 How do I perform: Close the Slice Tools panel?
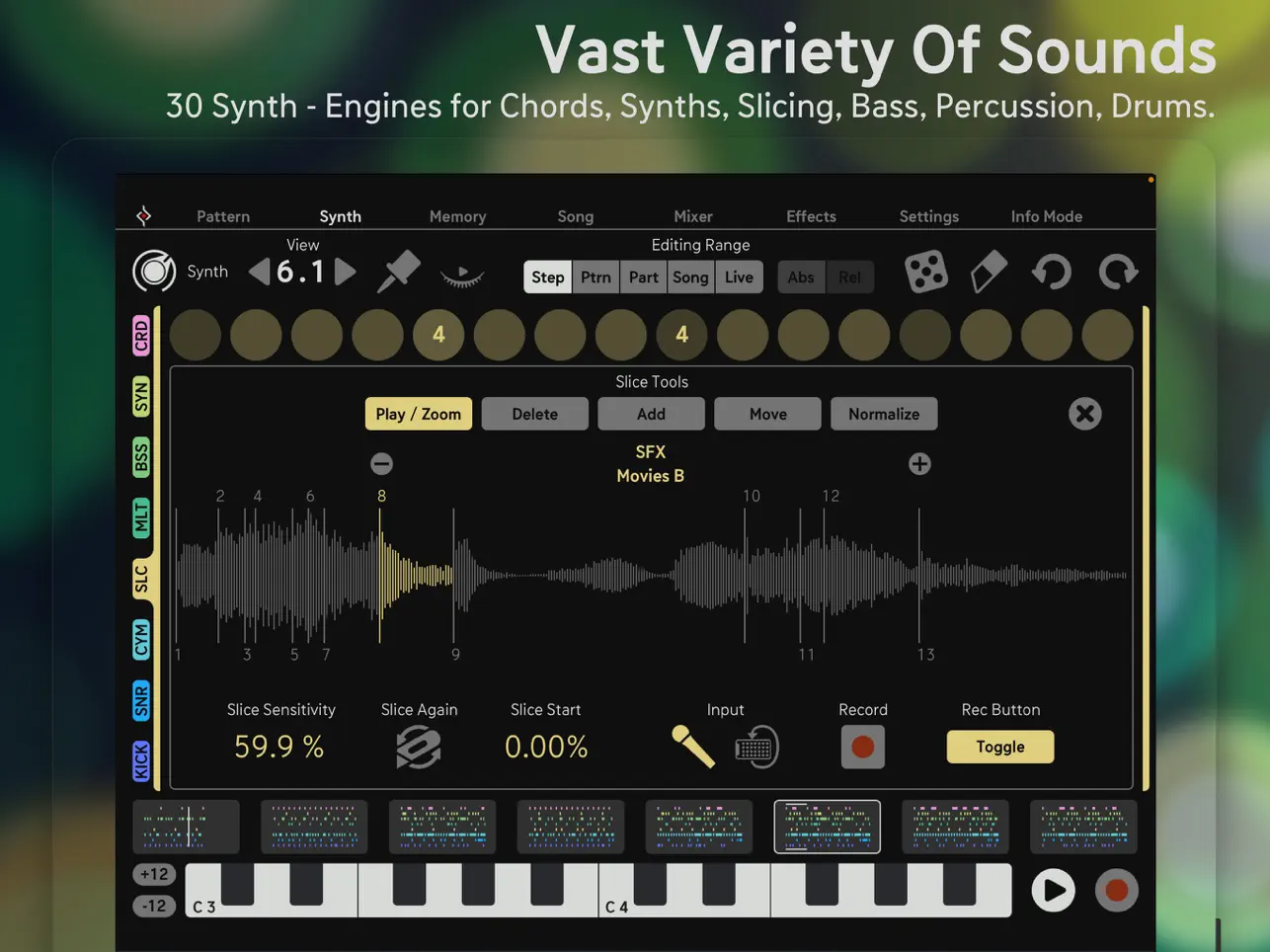click(x=1084, y=414)
